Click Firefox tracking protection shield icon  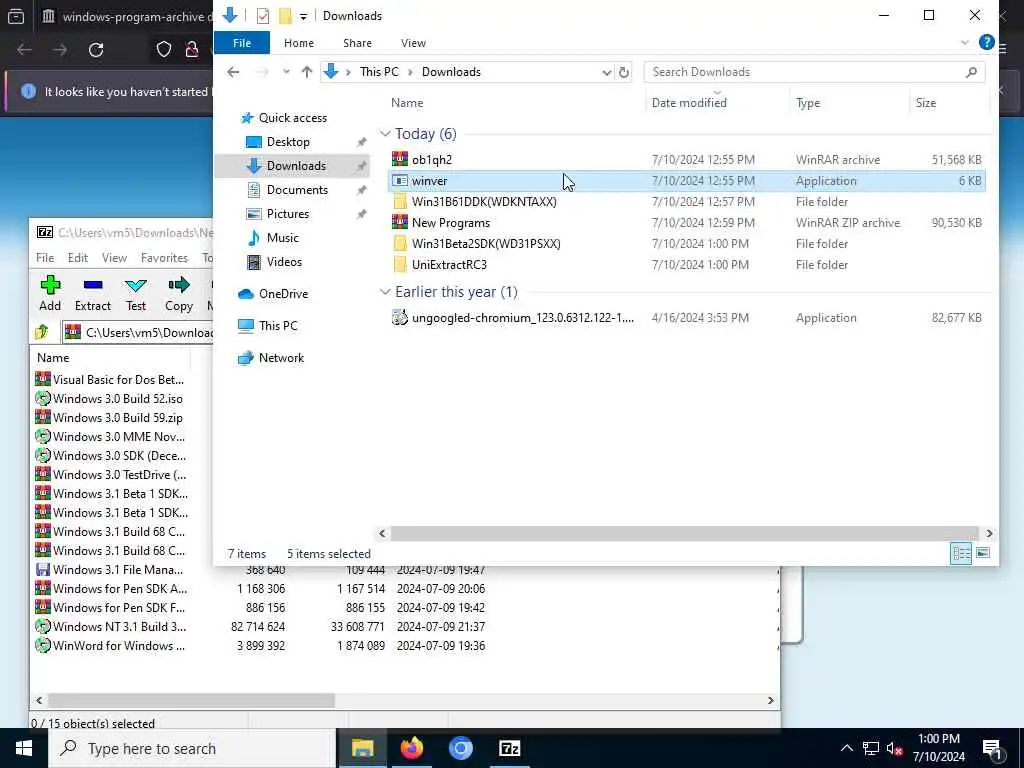tap(163, 50)
